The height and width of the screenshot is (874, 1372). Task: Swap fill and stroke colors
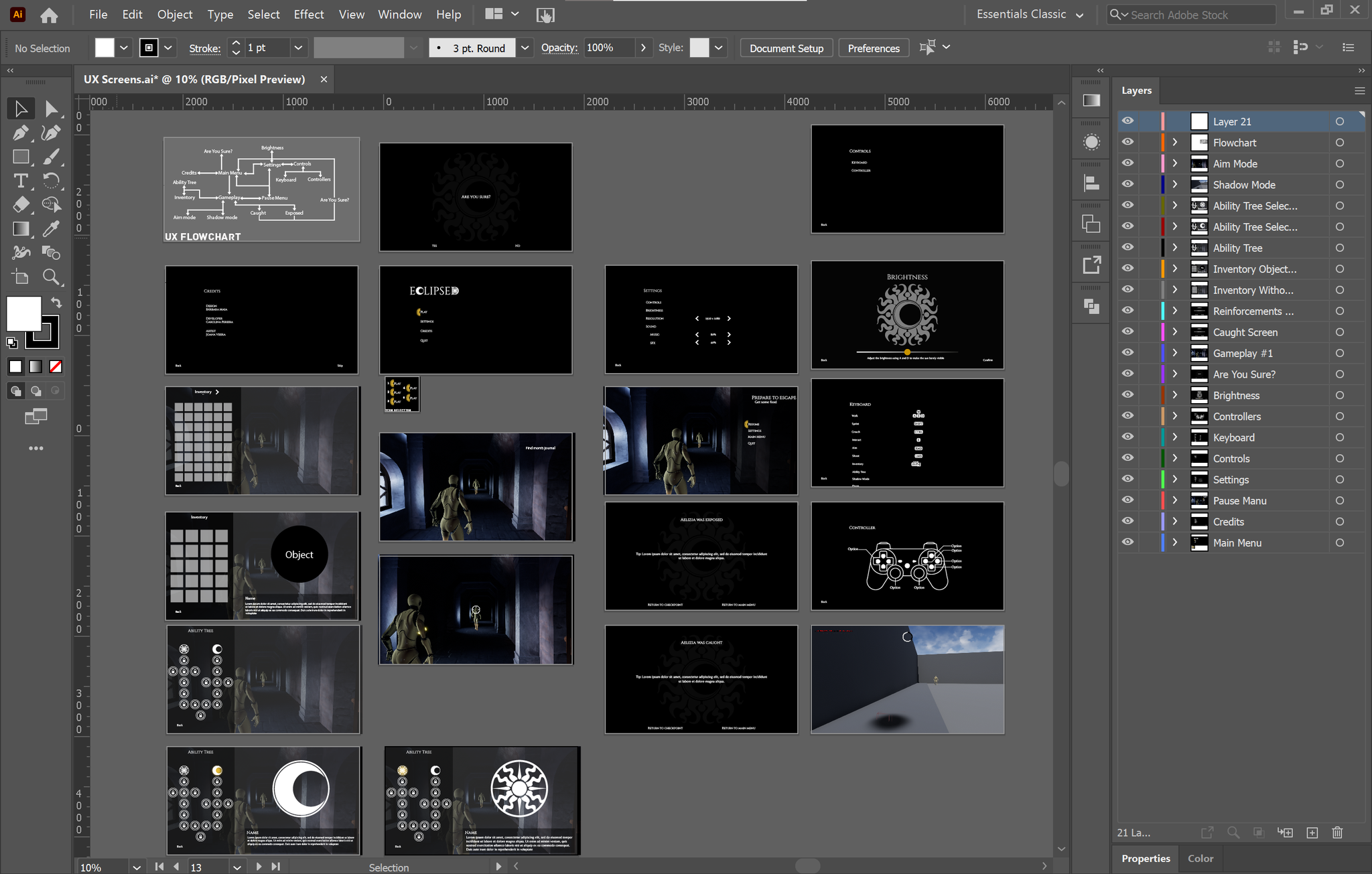click(x=56, y=303)
